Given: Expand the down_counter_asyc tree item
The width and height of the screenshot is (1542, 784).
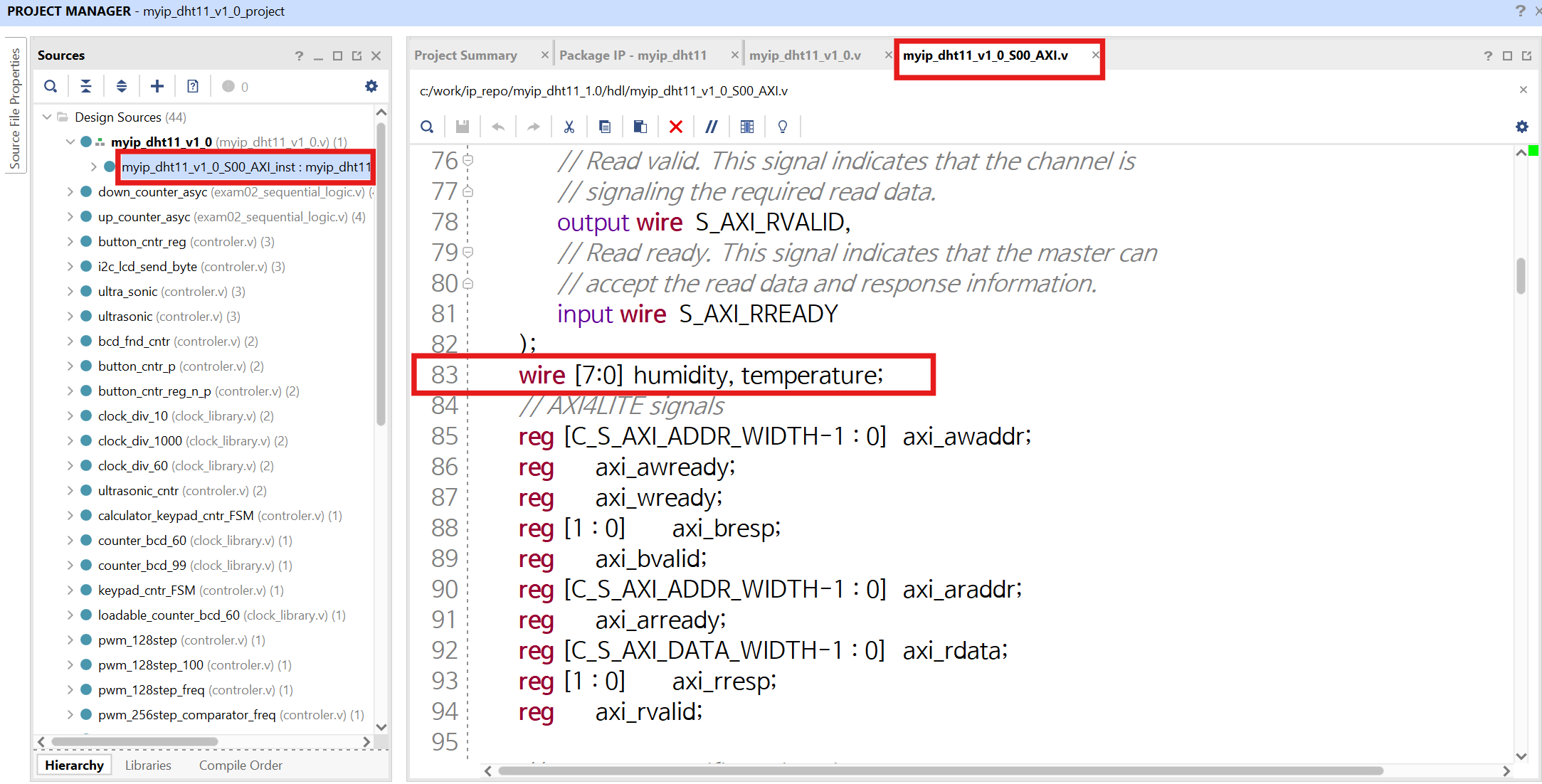Looking at the screenshot, I should (70, 192).
